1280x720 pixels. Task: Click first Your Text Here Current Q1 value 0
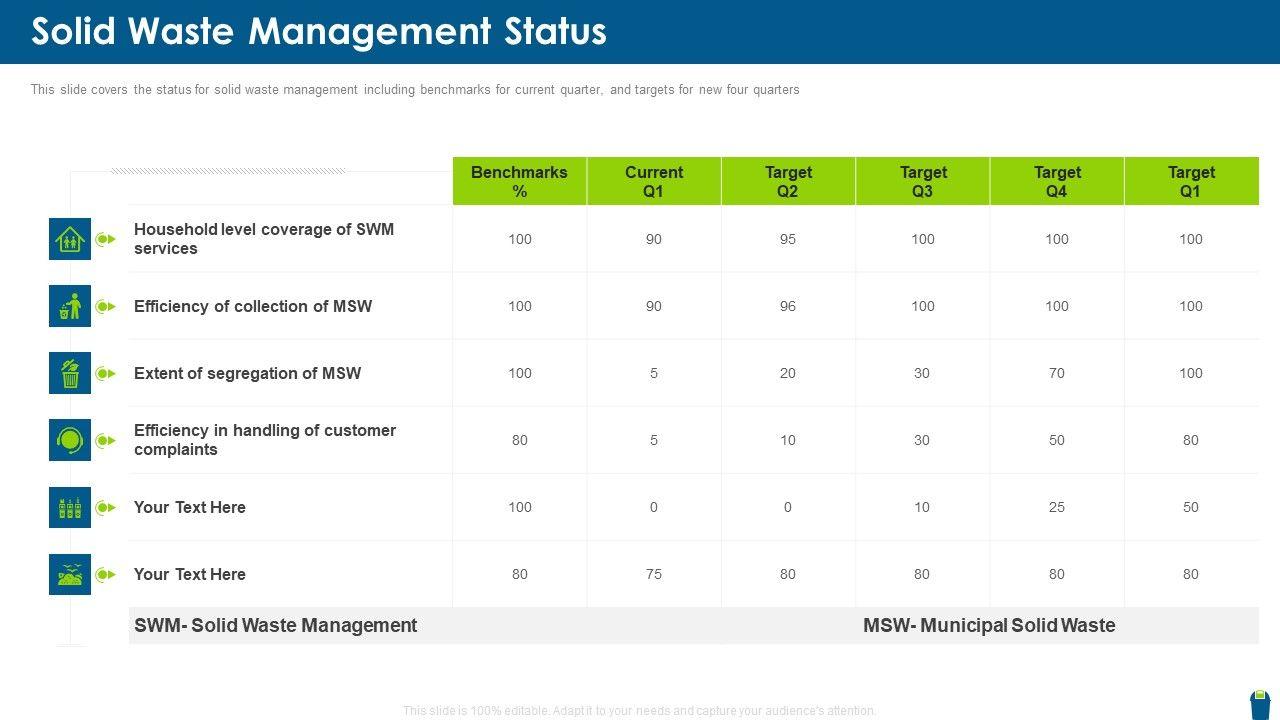[x=654, y=507]
